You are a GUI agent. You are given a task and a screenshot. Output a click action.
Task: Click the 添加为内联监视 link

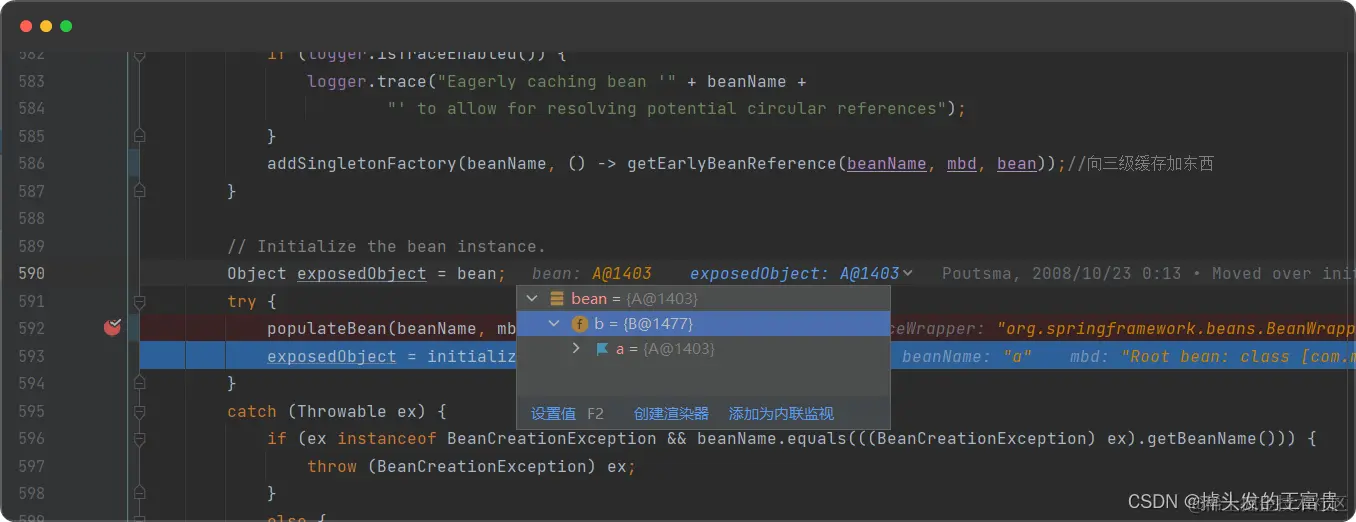781,413
